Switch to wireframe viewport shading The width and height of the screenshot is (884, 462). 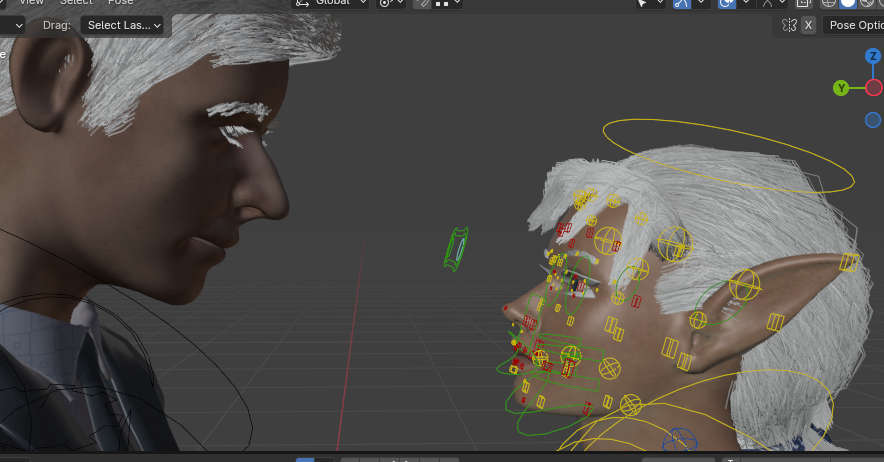point(829,3)
